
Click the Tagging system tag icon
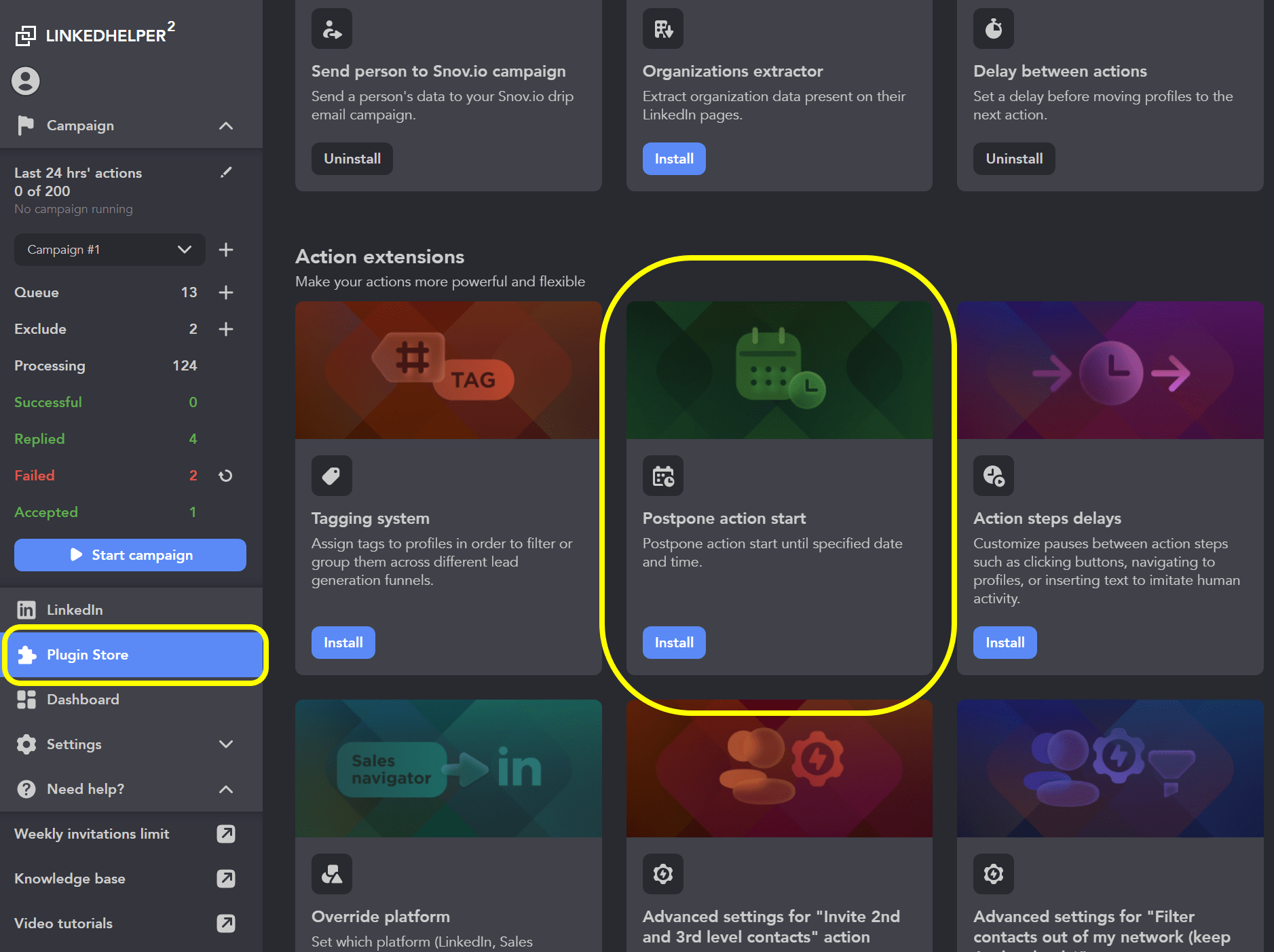coord(331,476)
